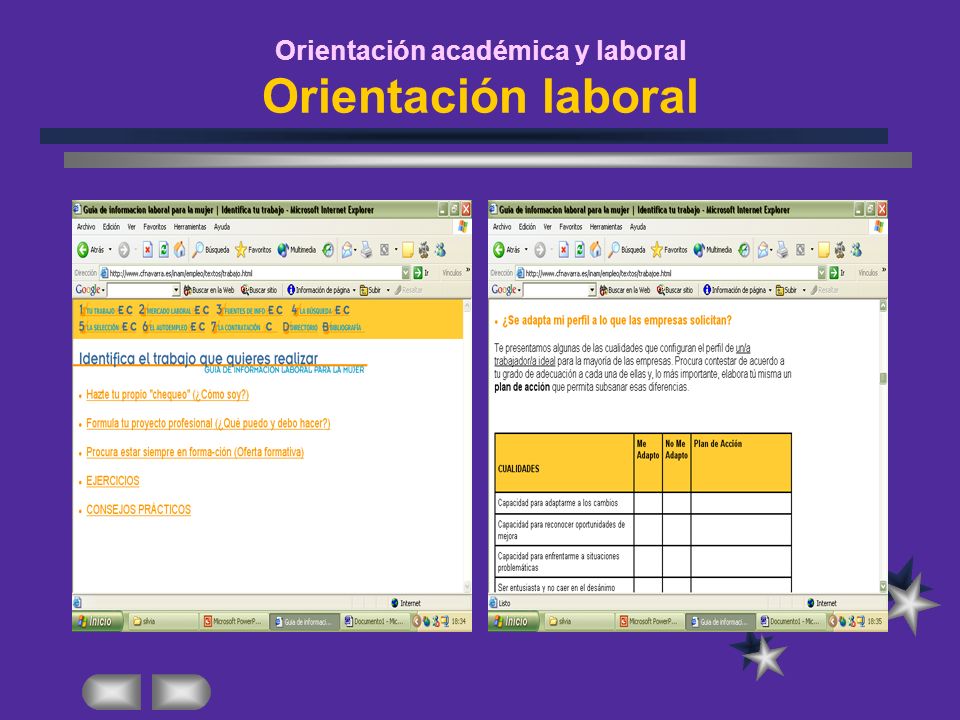Open Google search box dropdown in left browser
Viewport: 960px width, 720px height.
pos(176,290)
